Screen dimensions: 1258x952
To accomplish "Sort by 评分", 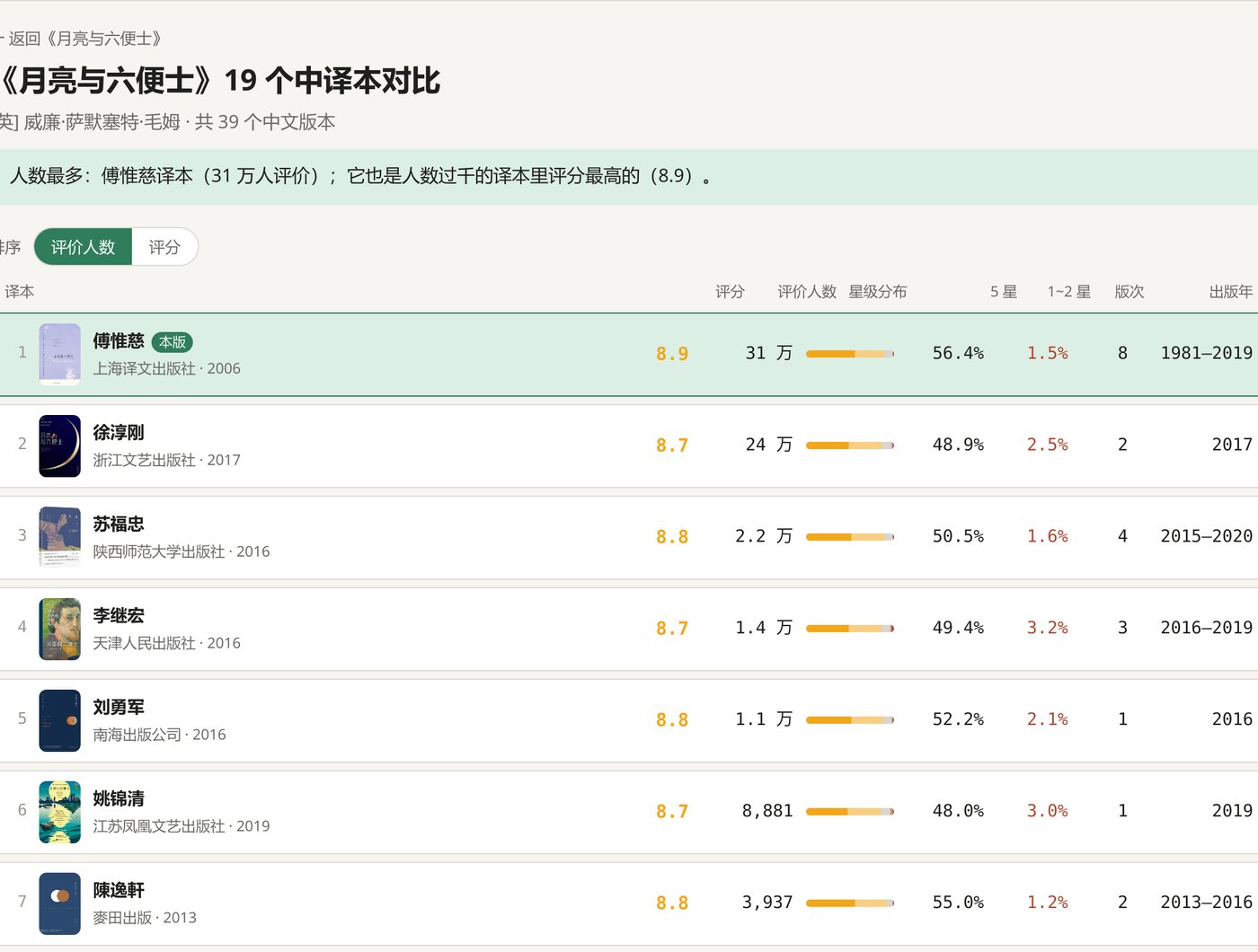I will 164,247.
